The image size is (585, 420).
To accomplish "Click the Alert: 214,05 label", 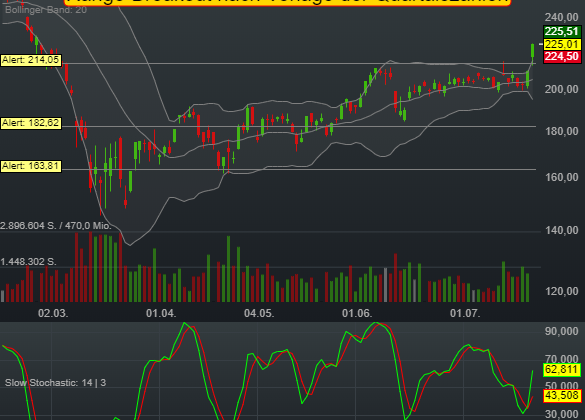I will click(x=31, y=60).
